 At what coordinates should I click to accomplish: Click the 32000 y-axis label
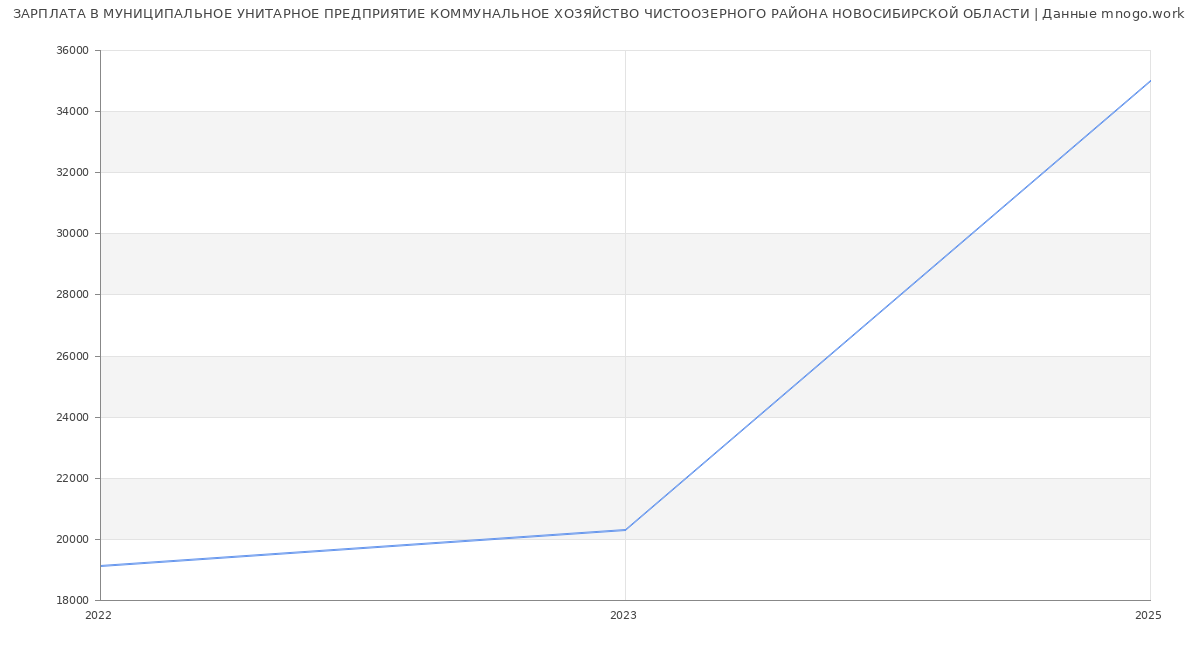pos(72,173)
